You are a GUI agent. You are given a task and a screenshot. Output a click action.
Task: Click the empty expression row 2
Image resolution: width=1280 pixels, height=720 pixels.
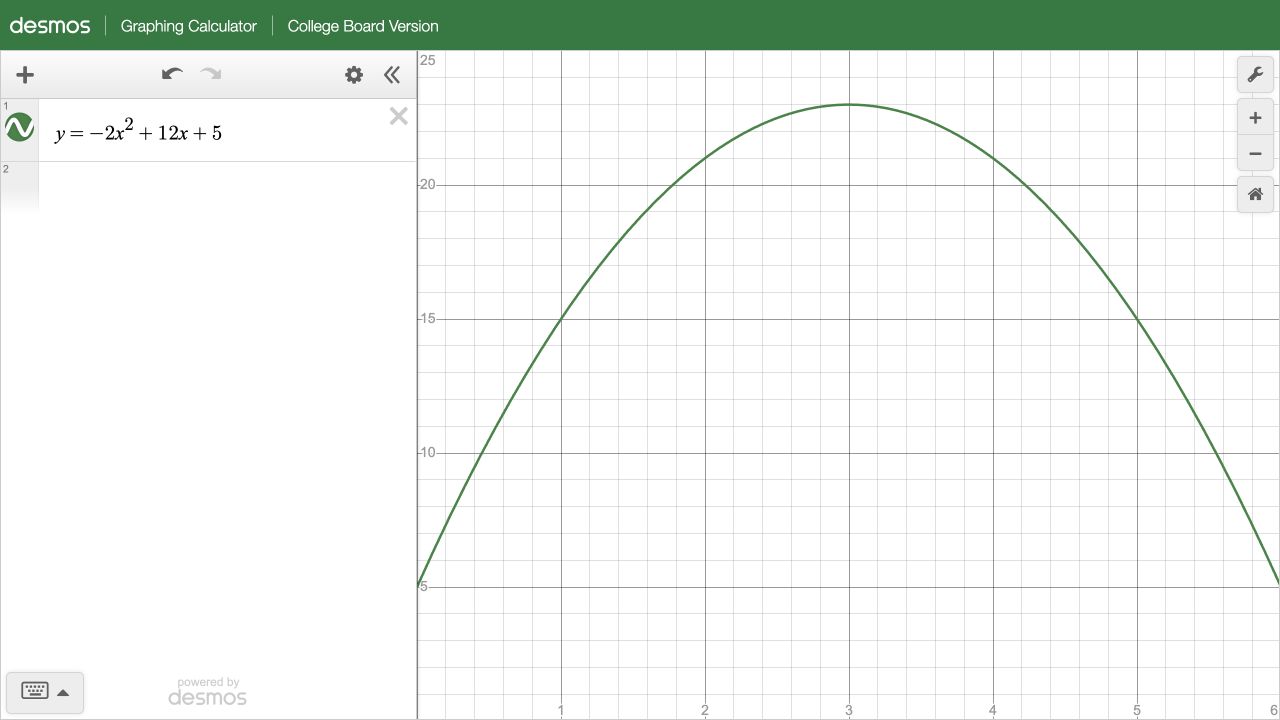point(208,188)
